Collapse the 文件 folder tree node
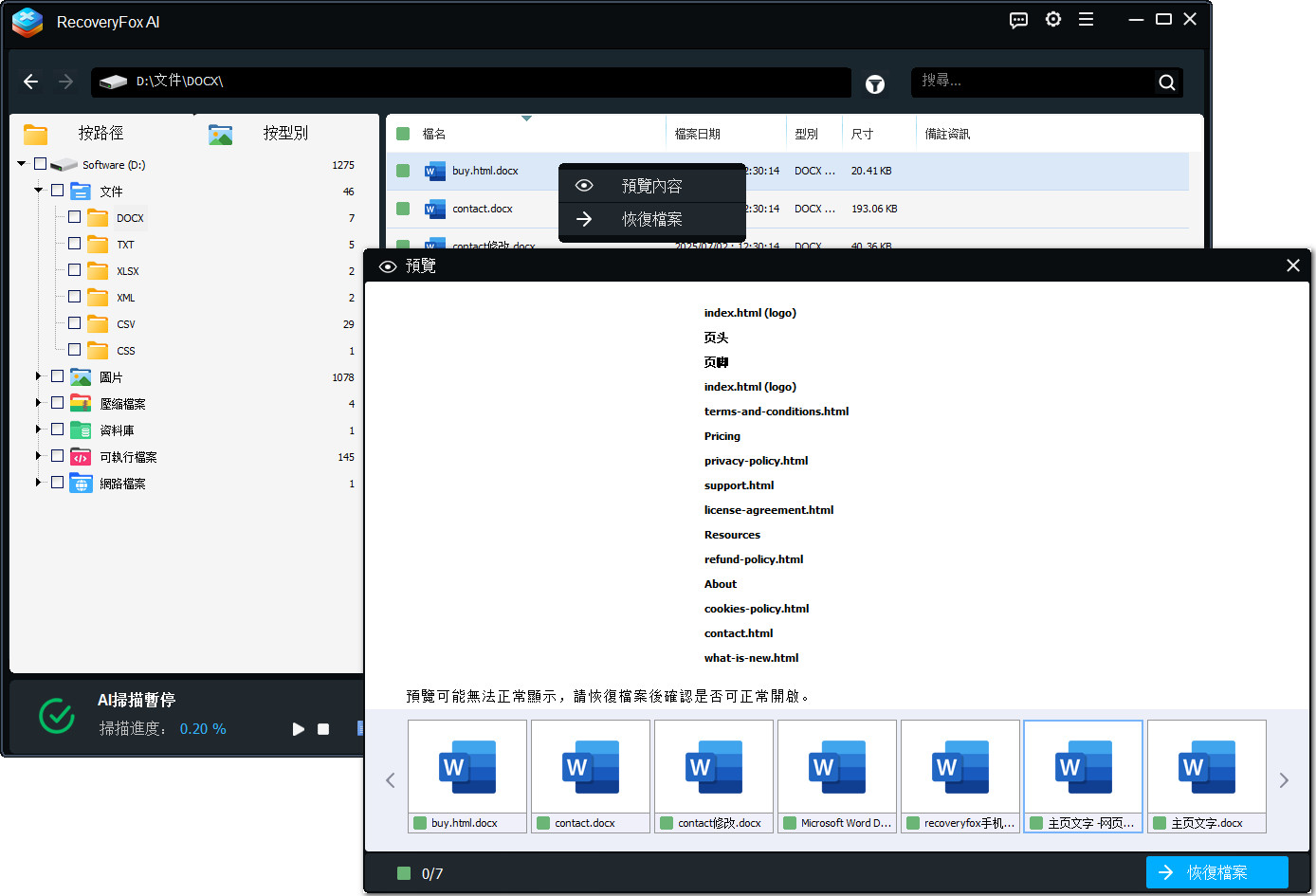The width and height of the screenshot is (1316, 896). click(38, 191)
